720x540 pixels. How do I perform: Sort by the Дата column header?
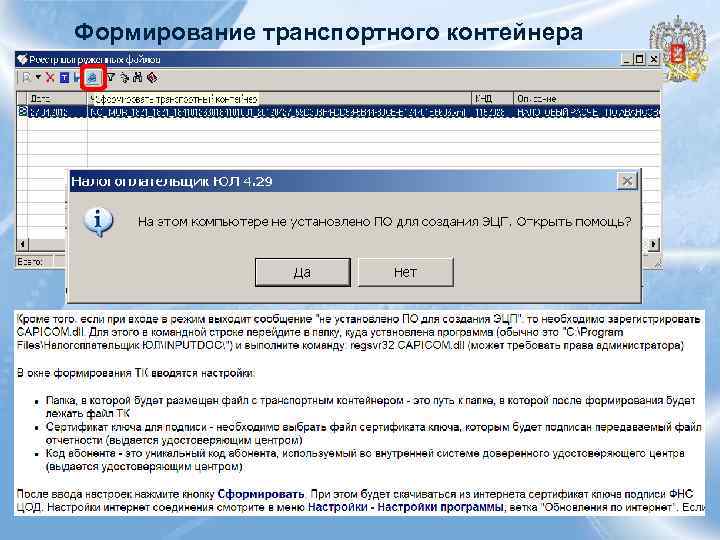(57, 98)
